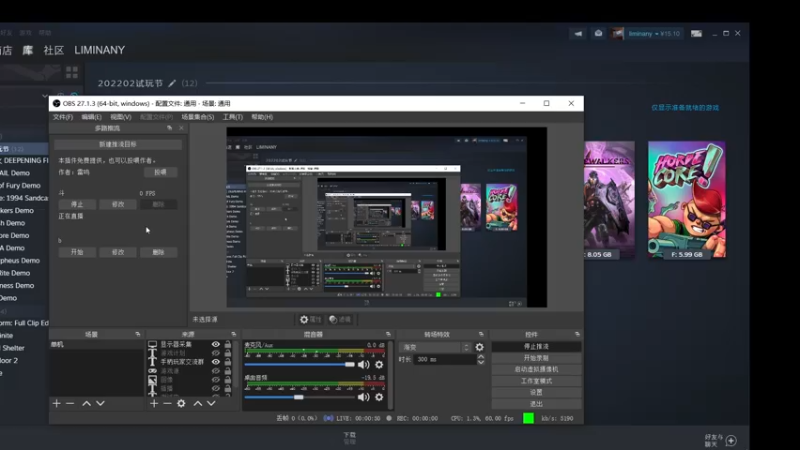Screen dimensions: 800x450
Task: Move the selected source up
Action: 197,404
